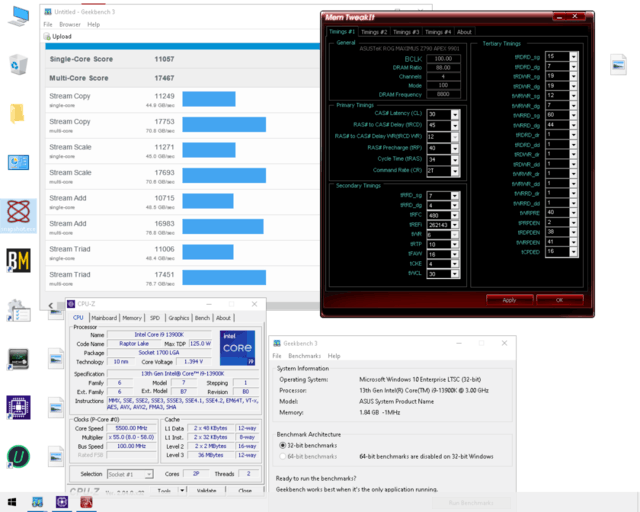Viewport: 640px width, 512px height.
Task: Open the Bench tab in CPU-Z
Action: [202, 318]
